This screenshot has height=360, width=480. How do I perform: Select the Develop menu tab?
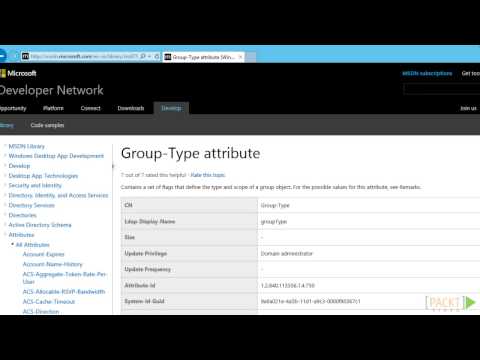171,108
